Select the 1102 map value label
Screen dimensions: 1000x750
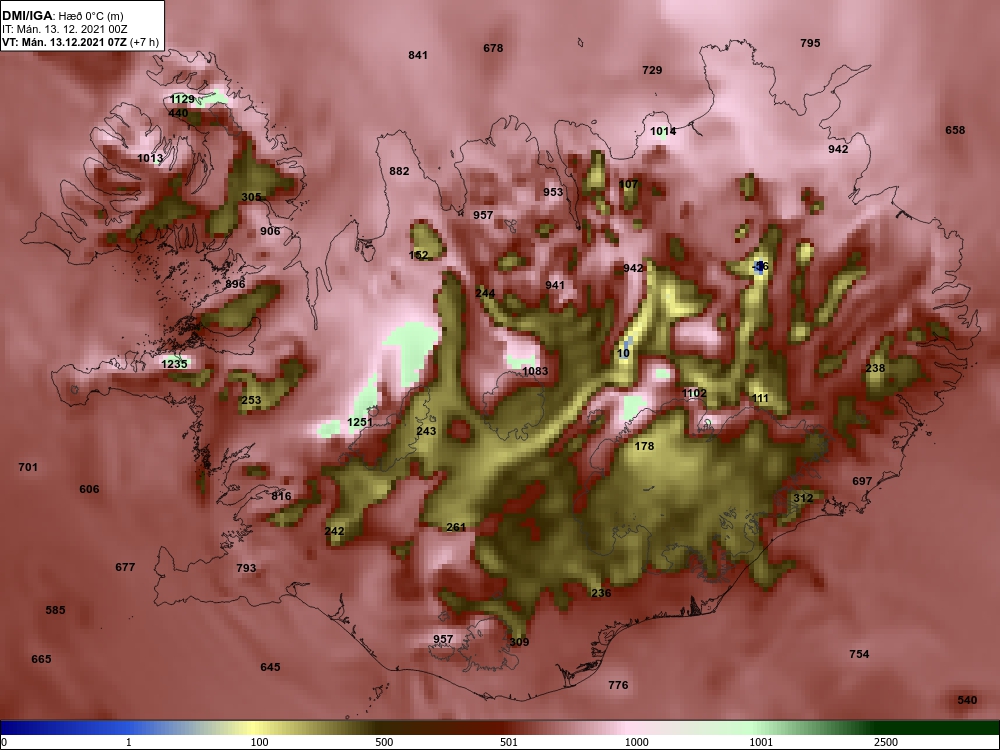[694, 393]
